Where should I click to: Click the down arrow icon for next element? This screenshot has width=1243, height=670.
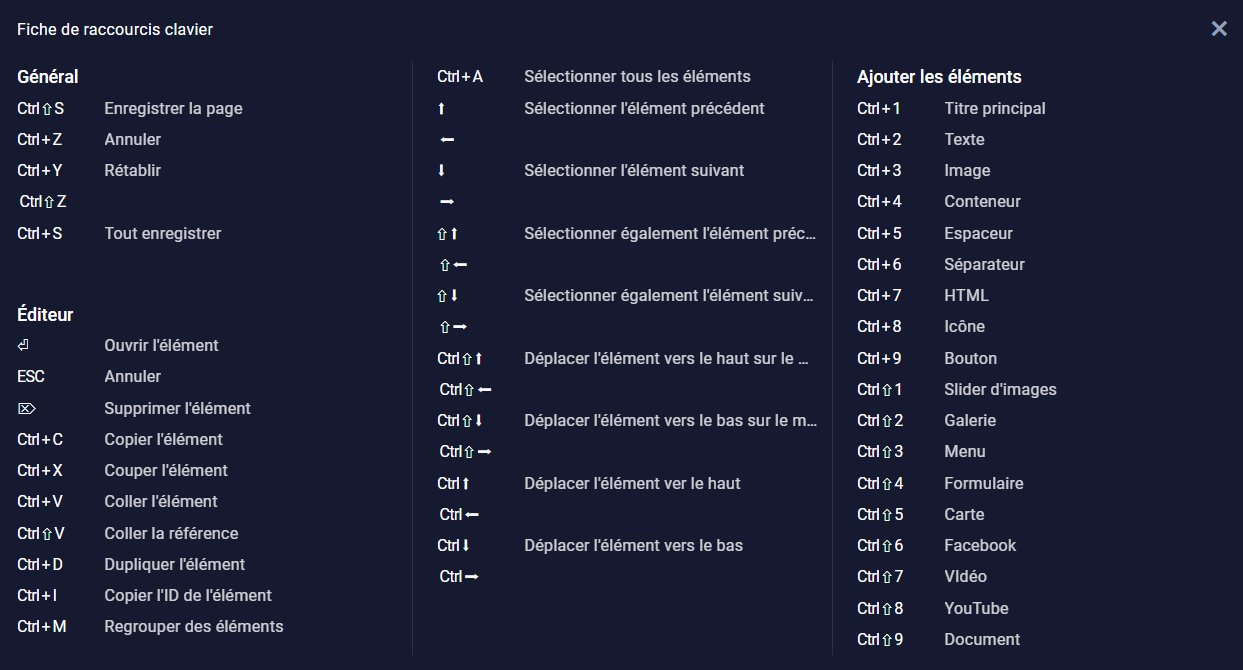point(441,171)
